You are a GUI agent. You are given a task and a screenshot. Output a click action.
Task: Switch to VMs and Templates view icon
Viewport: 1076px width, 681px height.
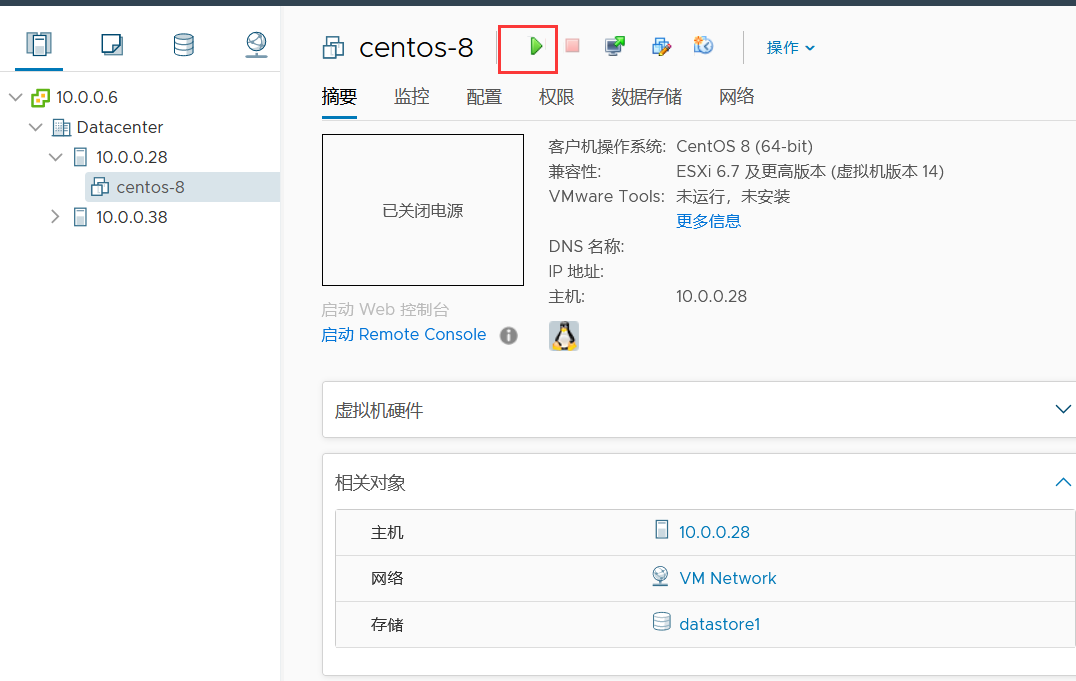[x=111, y=45]
